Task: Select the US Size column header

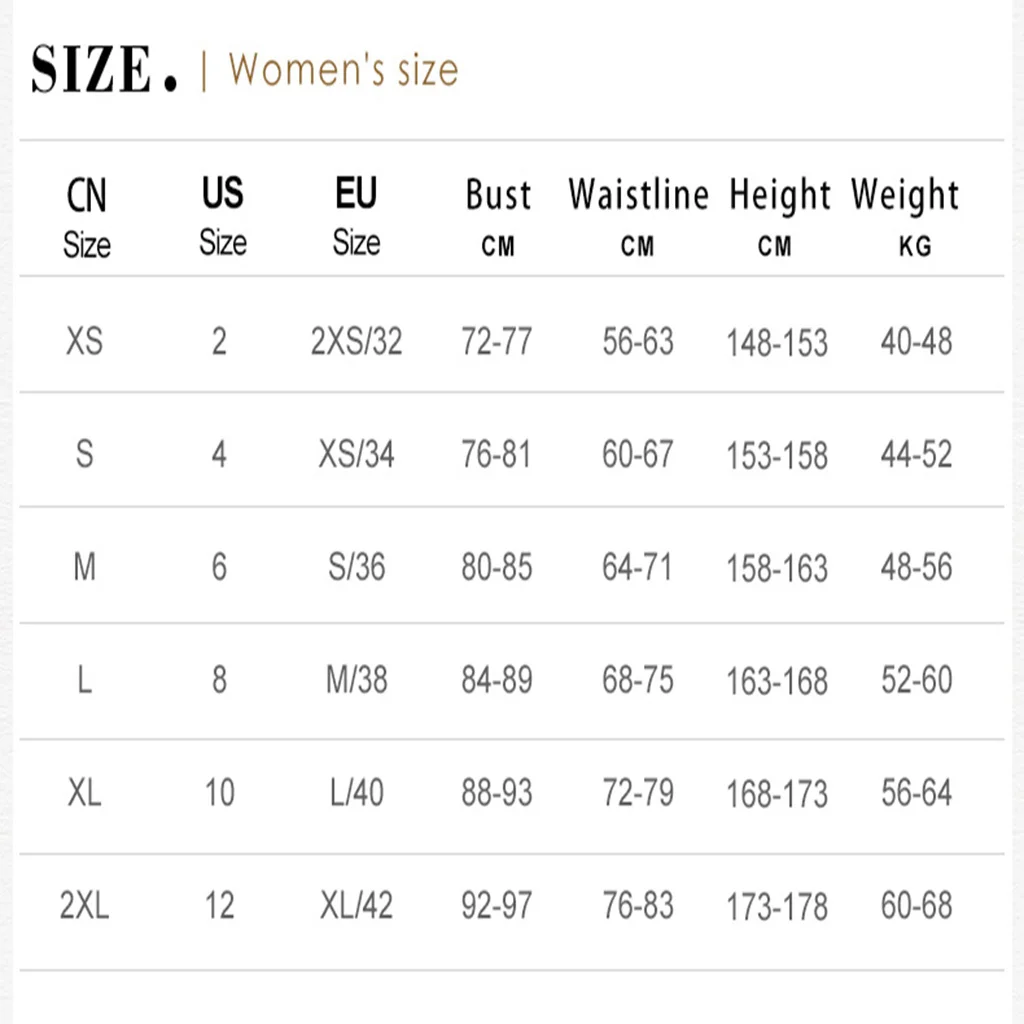Action: [x=222, y=216]
